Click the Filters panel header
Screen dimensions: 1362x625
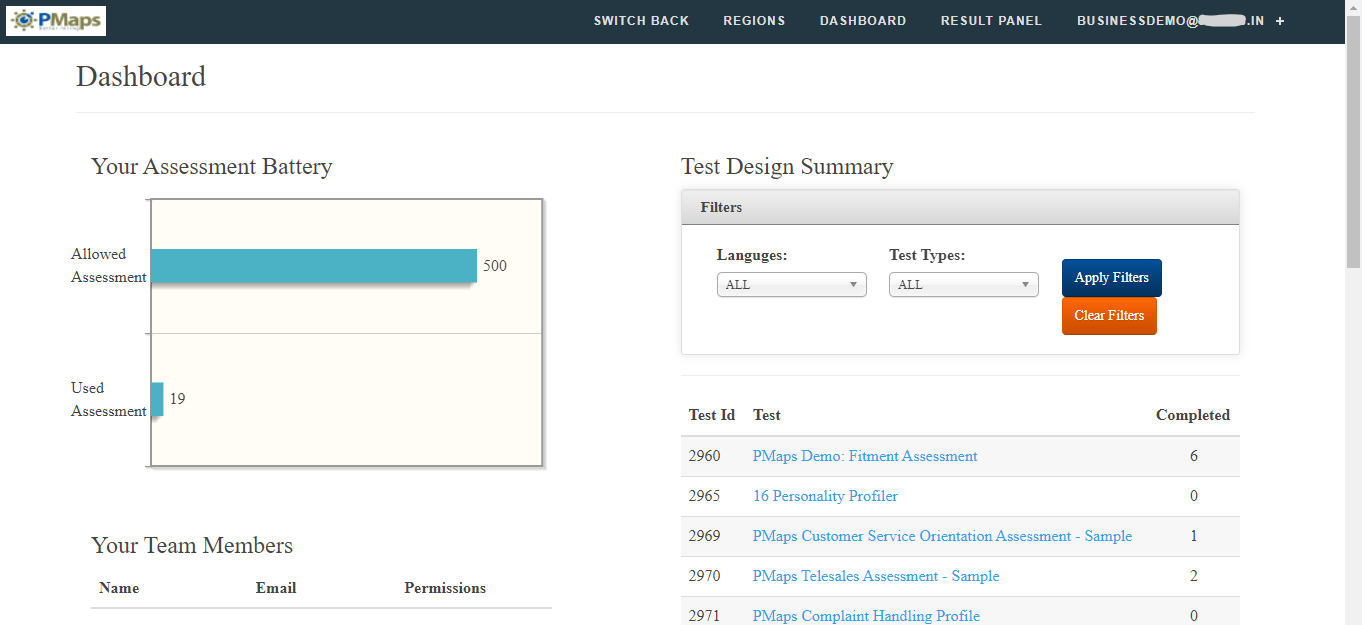click(x=959, y=207)
